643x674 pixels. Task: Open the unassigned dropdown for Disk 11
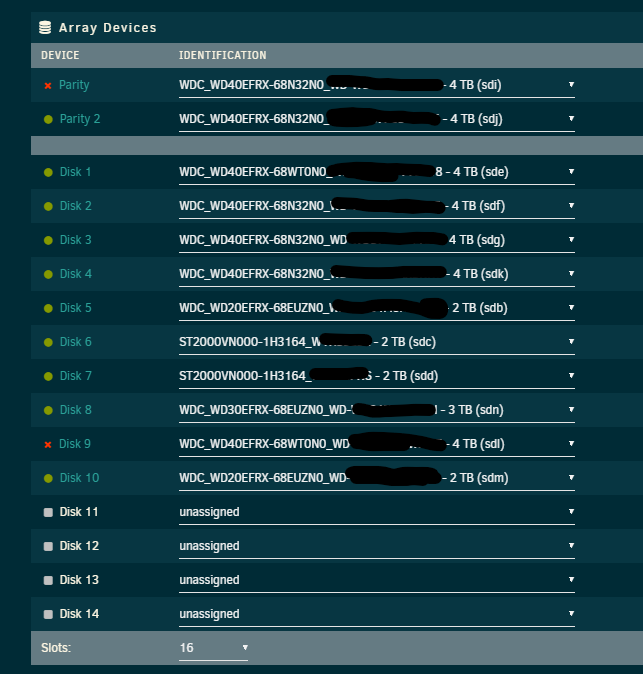[x=377, y=512]
